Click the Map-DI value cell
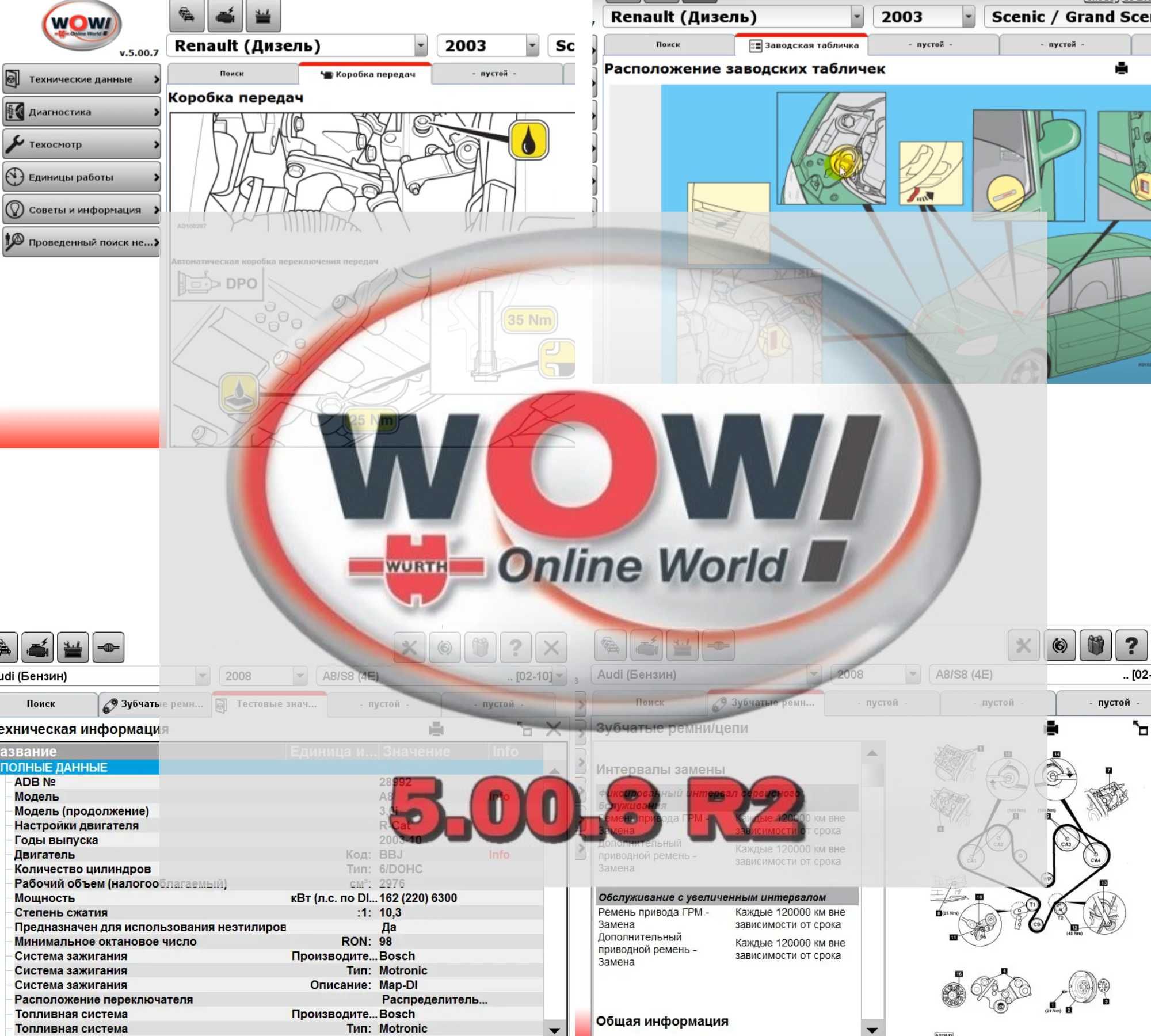Screen dimensions: 1151x1036 tap(399, 985)
